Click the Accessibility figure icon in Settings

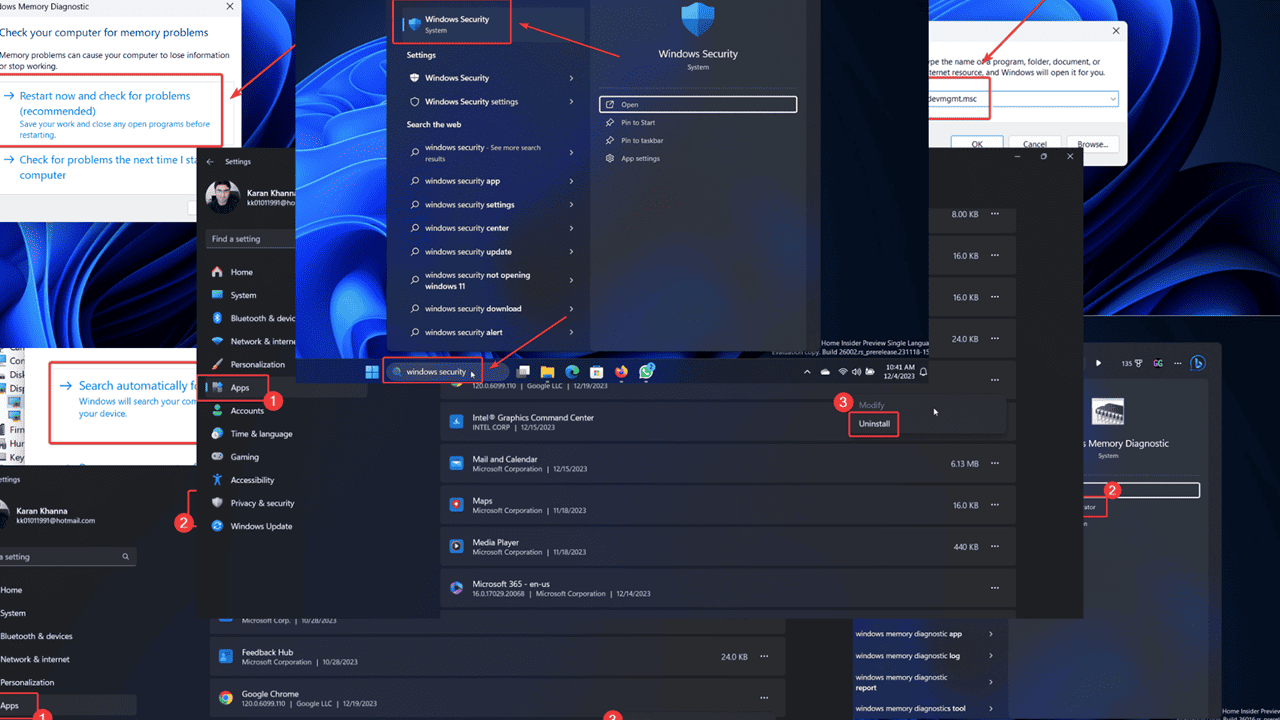click(217, 479)
